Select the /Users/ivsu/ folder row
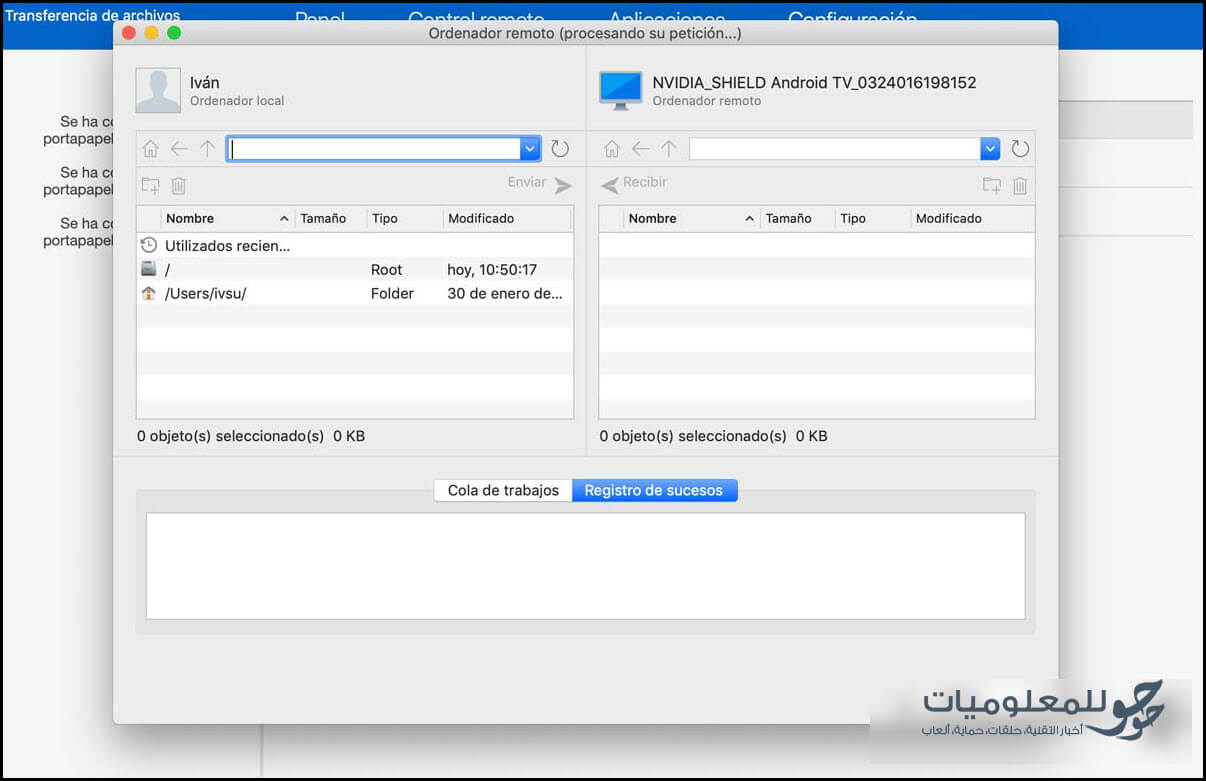 pyautogui.click(x=205, y=293)
